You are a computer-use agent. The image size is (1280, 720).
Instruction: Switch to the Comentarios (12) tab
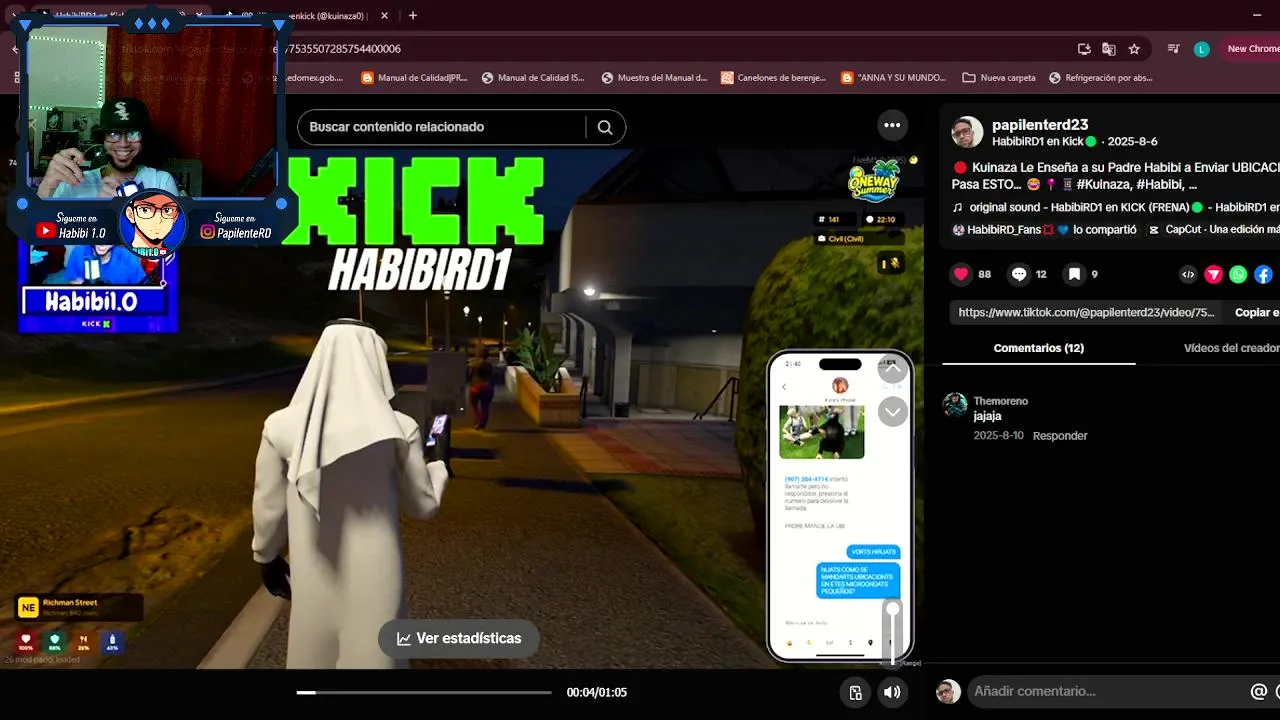click(x=1038, y=348)
